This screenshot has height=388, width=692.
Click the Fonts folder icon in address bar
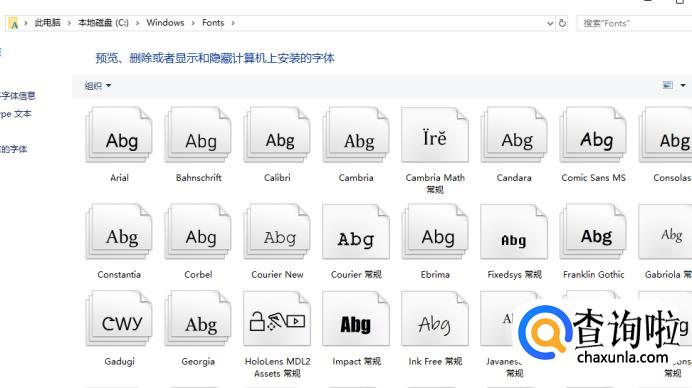[13, 23]
